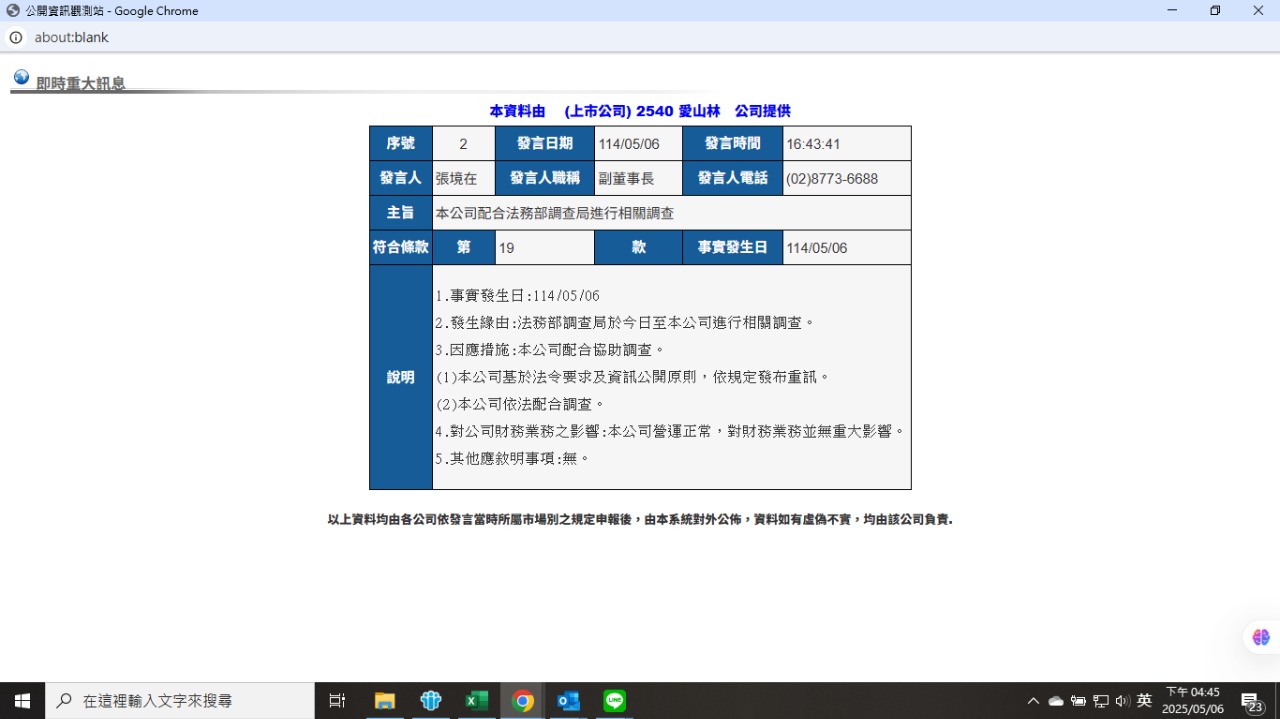Click the 在這裡輸入文字來搜尋 search box

pyautogui.click(x=180, y=701)
